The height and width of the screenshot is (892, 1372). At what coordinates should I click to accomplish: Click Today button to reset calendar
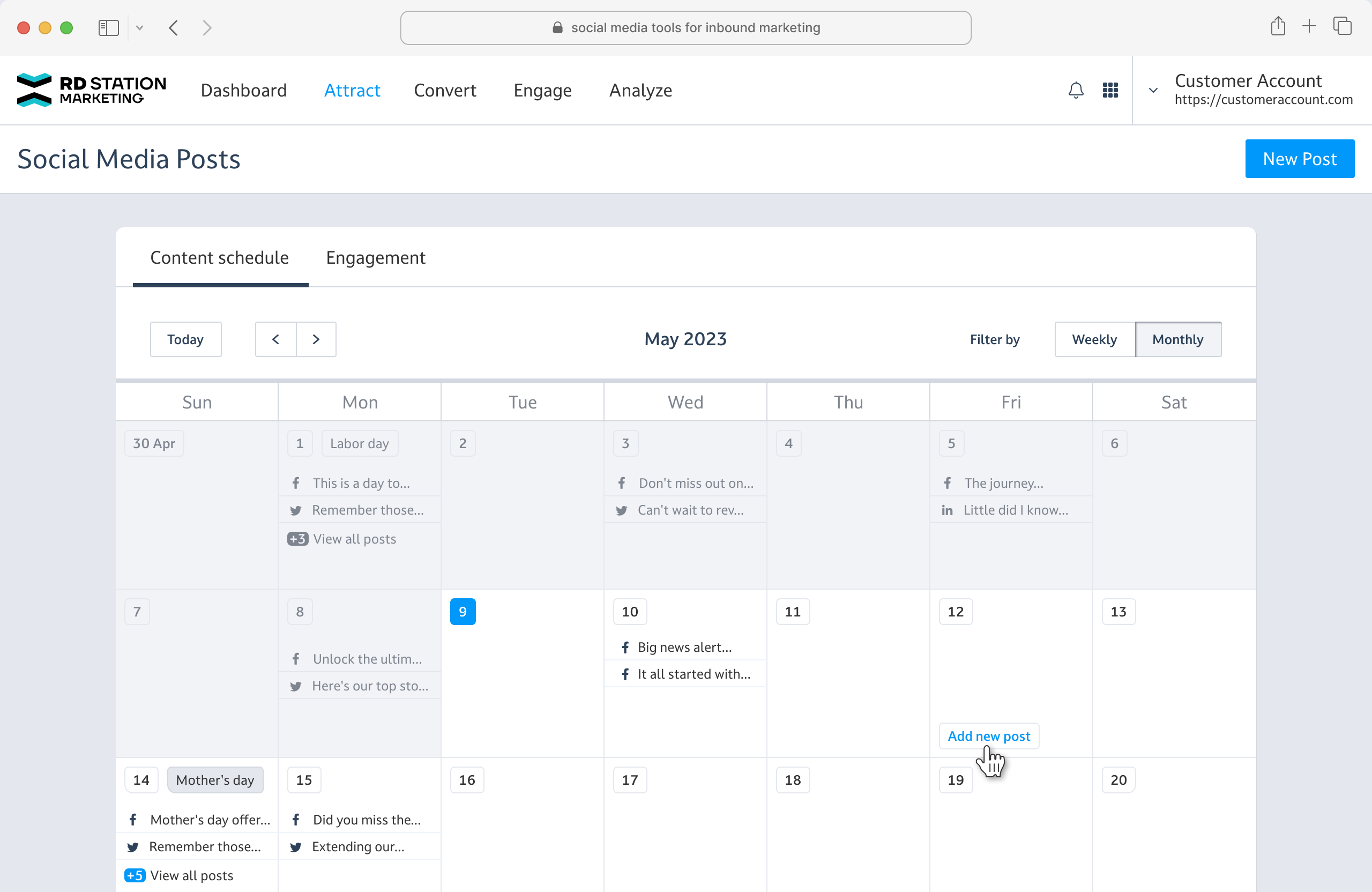(185, 339)
